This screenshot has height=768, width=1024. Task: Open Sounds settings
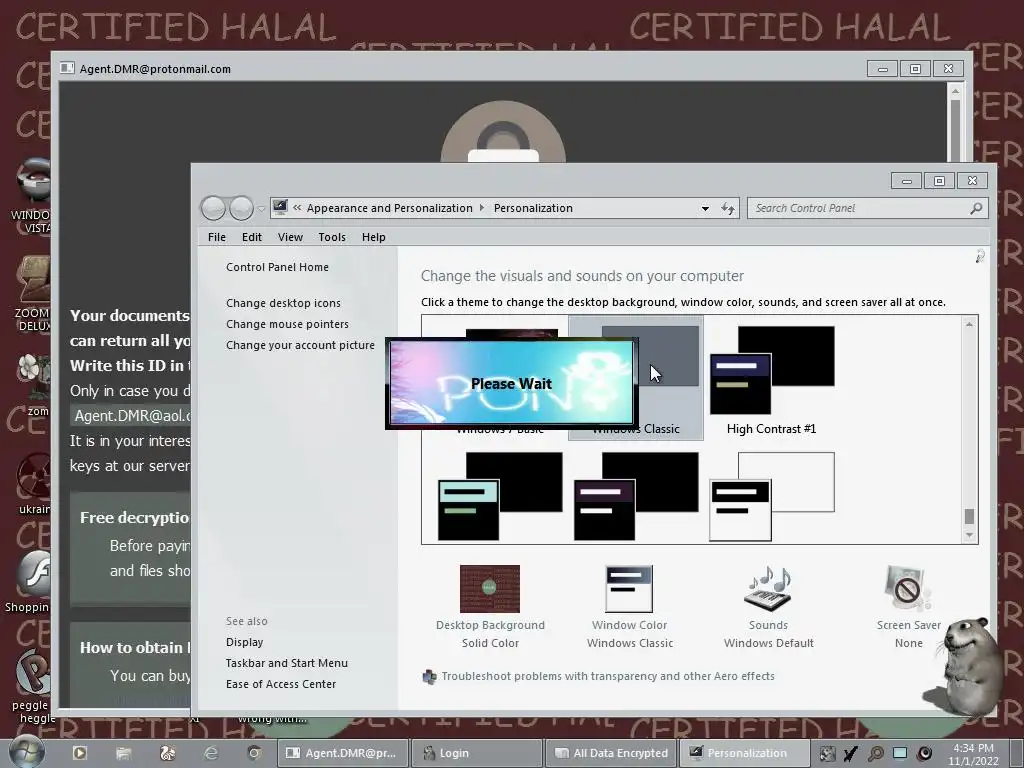(769, 607)
